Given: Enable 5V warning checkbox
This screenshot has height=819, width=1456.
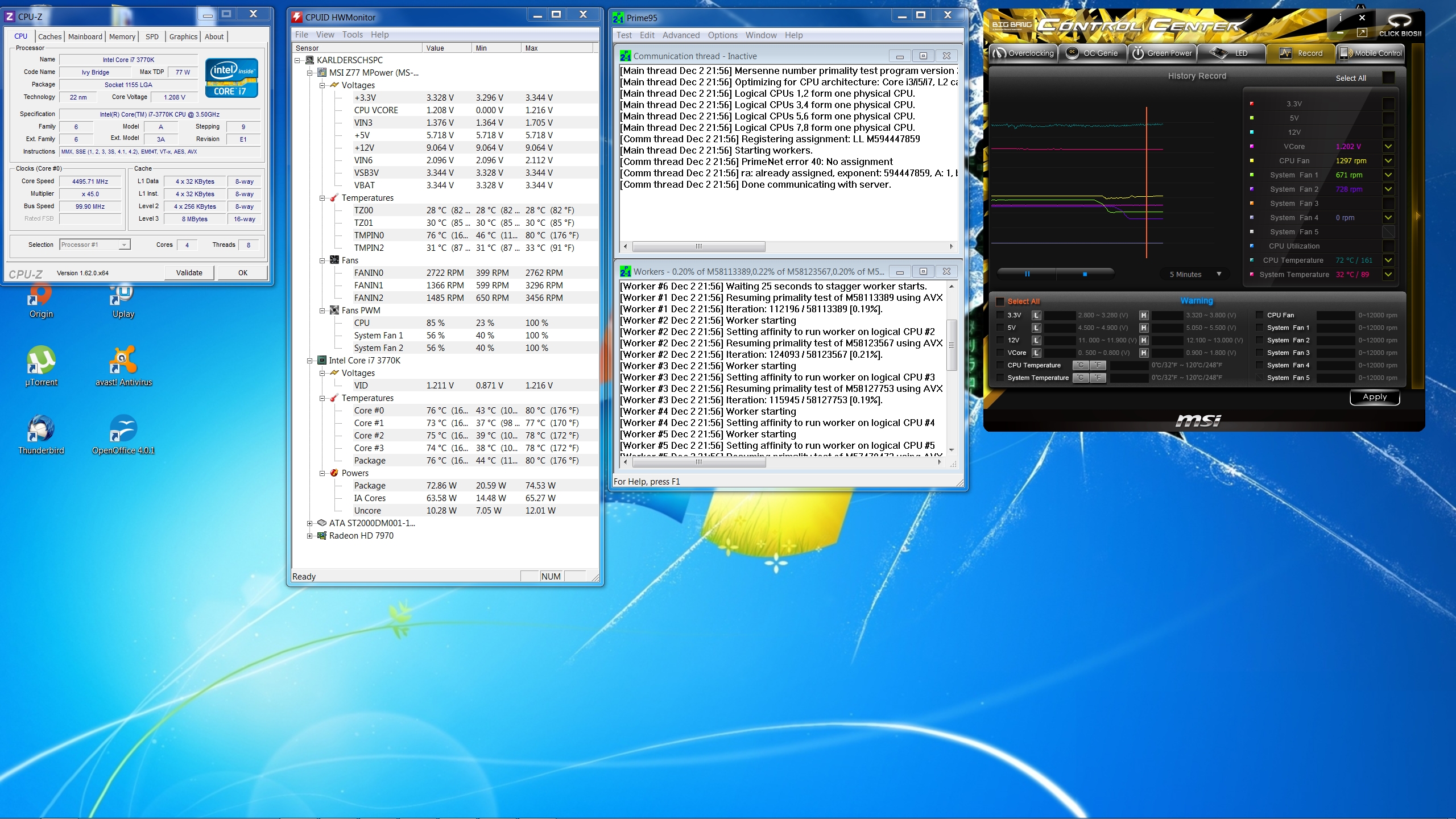Looking at the screenshot, I should point(1000,328).
